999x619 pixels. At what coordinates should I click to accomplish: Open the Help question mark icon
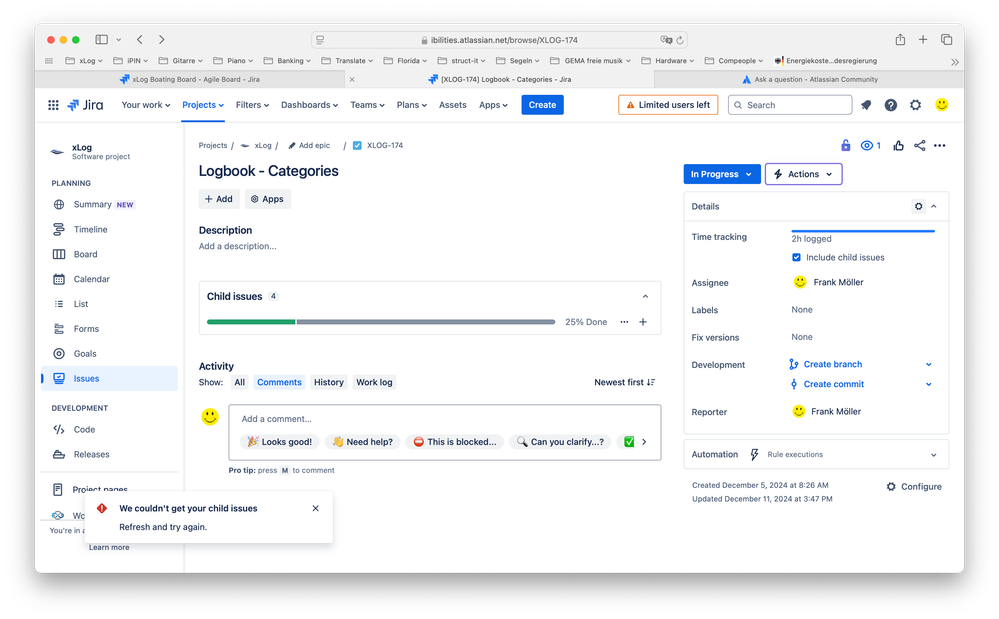(891, 105)
